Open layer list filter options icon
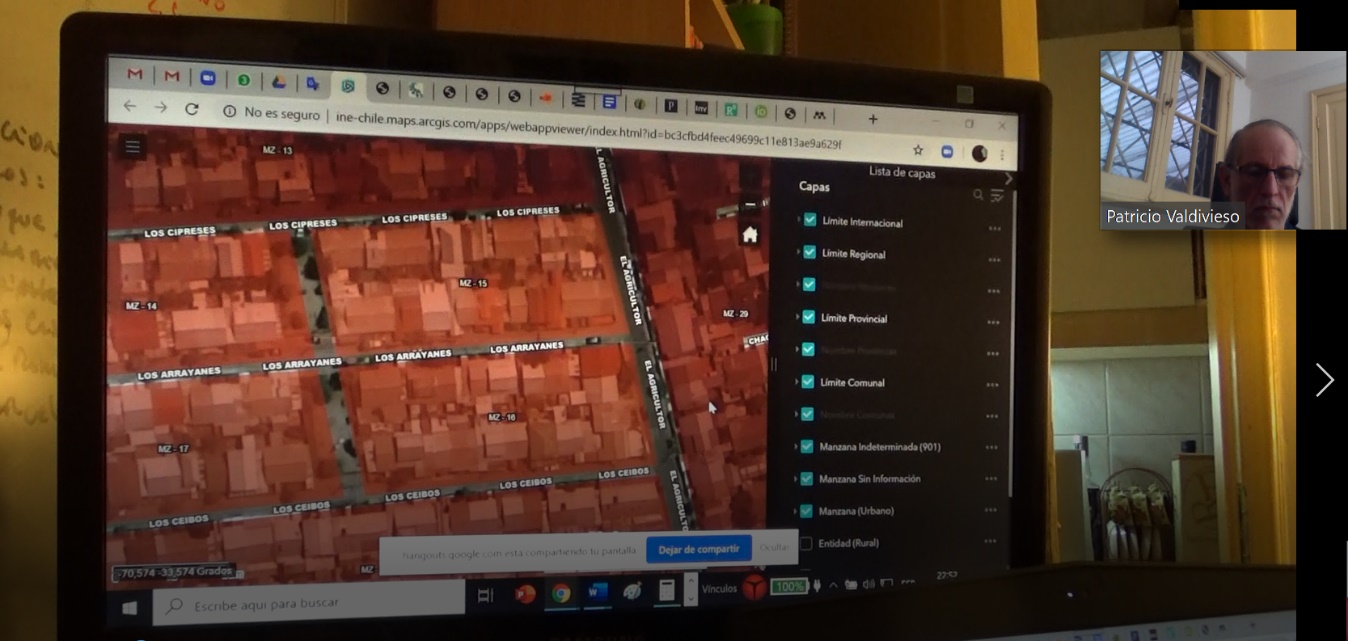1348x641 pixels. pos(997,196)
